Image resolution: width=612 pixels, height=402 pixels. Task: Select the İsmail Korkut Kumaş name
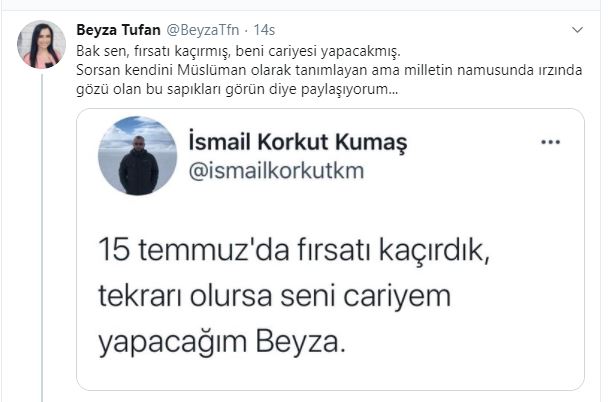[298, 141]
